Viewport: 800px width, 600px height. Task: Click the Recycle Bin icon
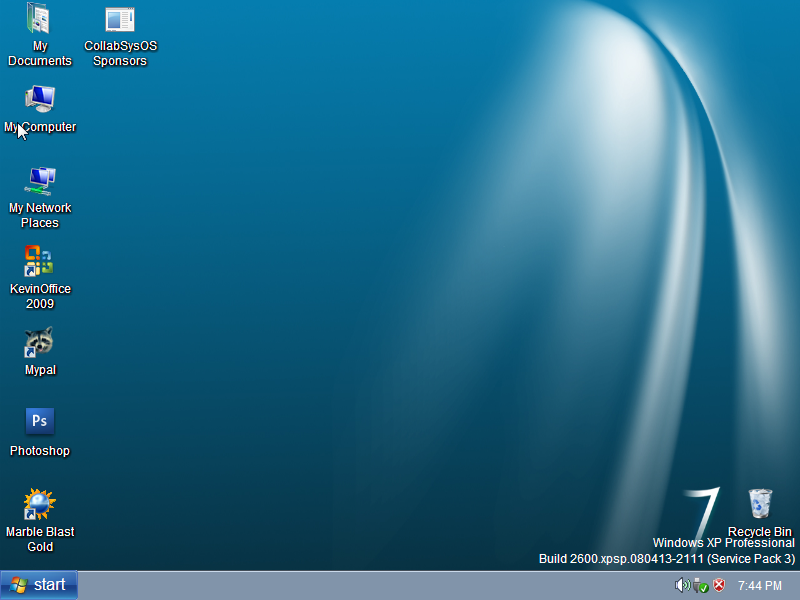[x=760, y=503]
